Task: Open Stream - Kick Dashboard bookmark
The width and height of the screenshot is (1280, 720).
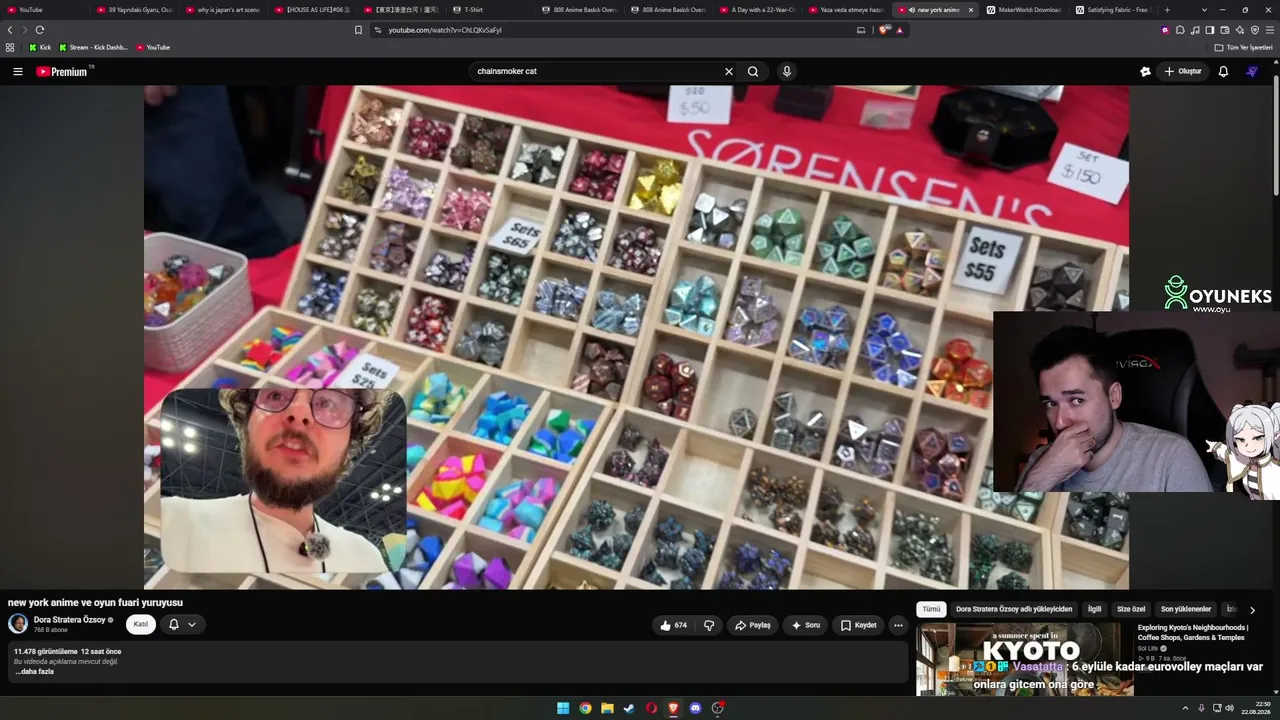Action: click(93, 47)
